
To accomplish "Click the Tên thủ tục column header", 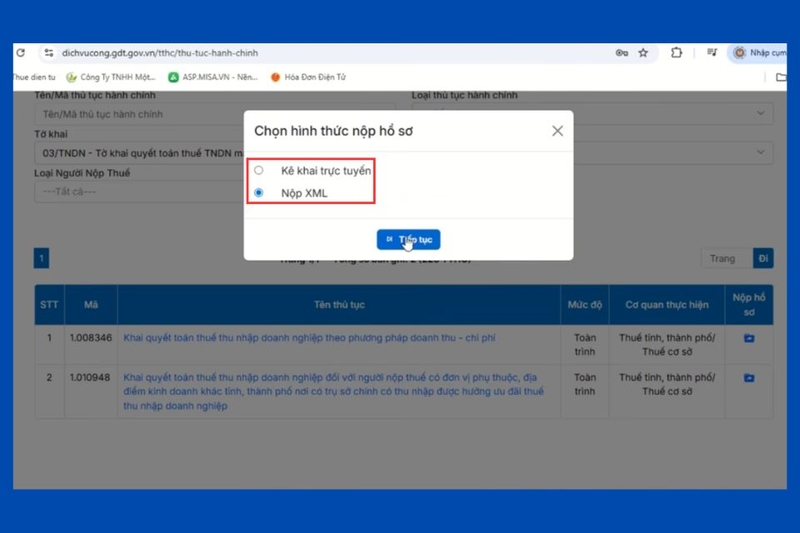I will tap(339, 304).
